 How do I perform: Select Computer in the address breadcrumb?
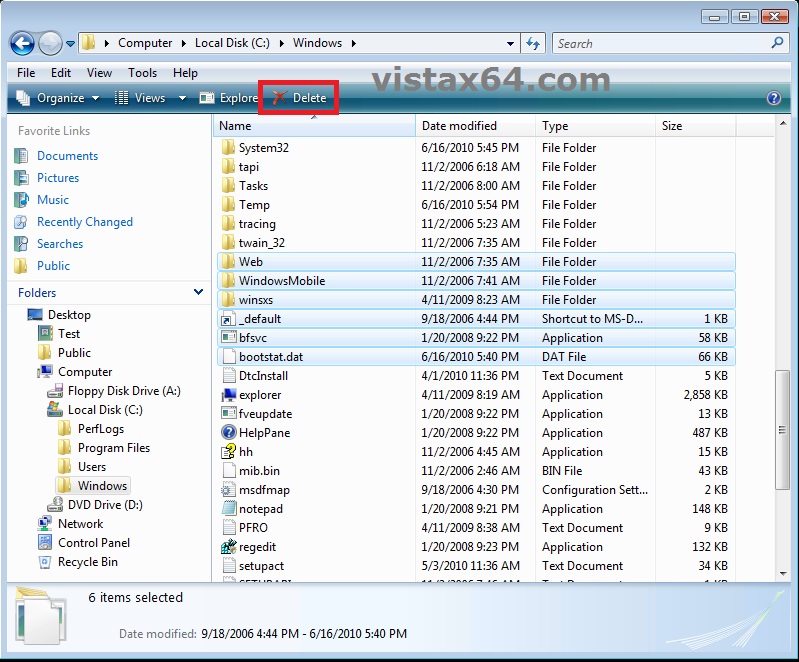(145, 43)
